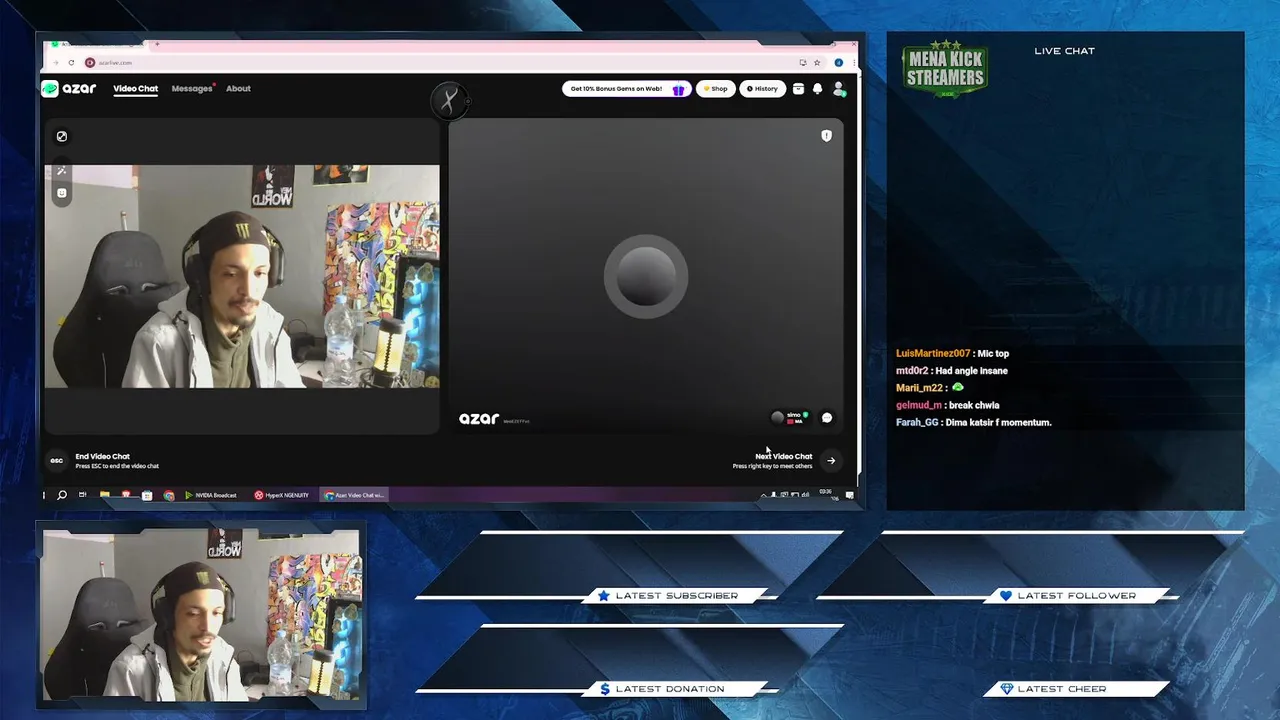Open Task View in the taskbar

tap(82, 495)
